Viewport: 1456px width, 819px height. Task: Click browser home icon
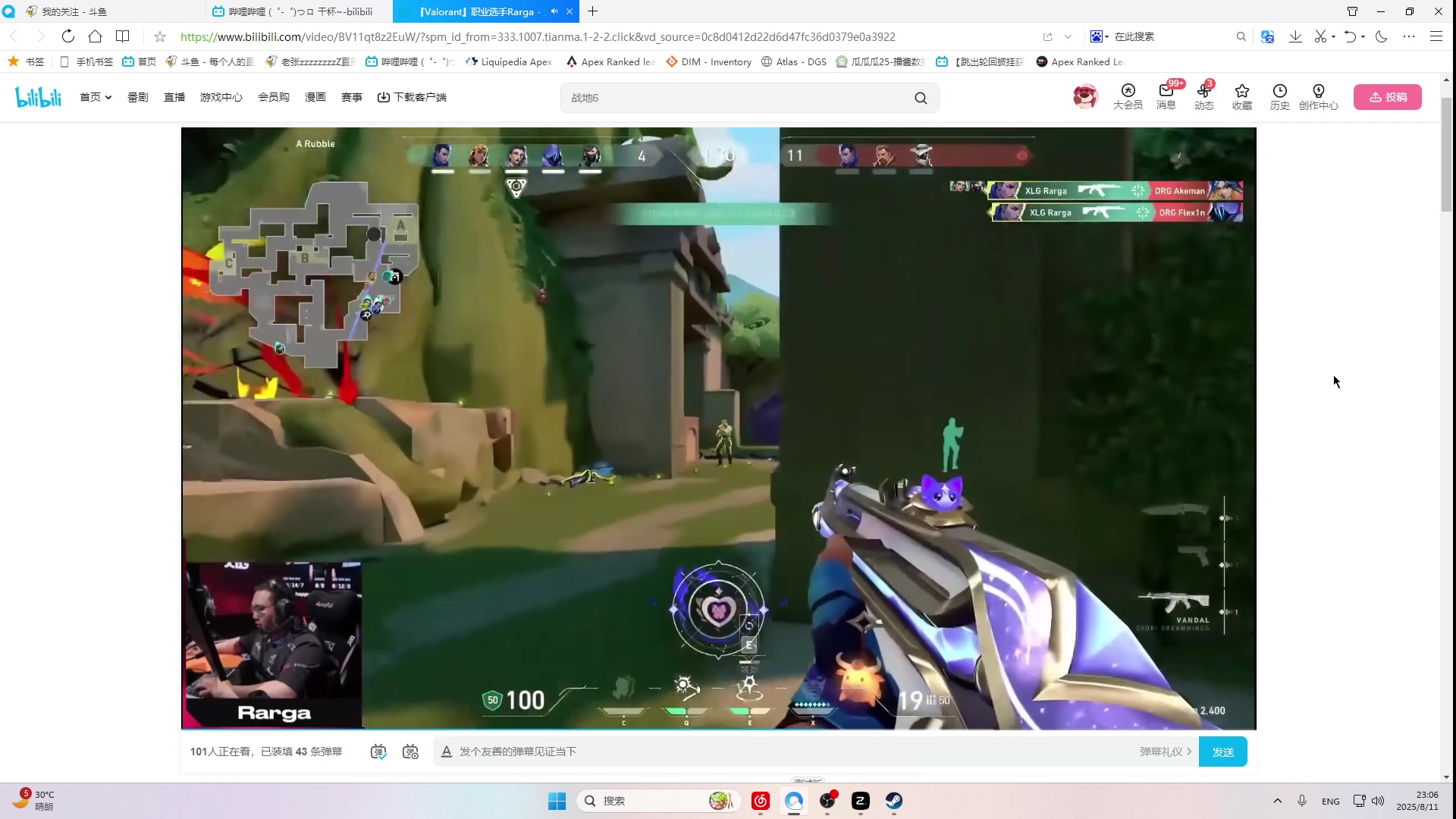(95, 36)
